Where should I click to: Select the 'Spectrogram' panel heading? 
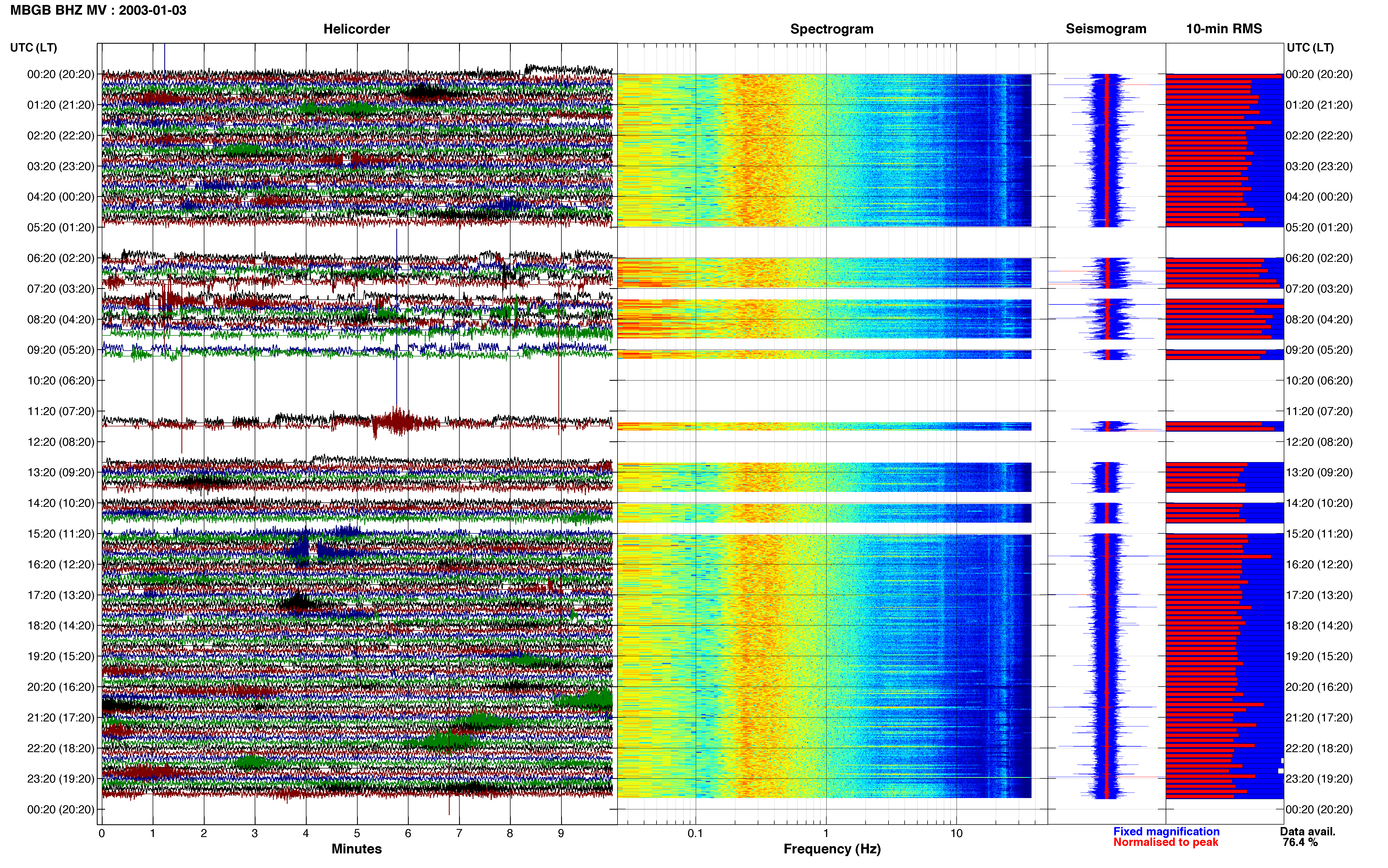pos(831,29)
